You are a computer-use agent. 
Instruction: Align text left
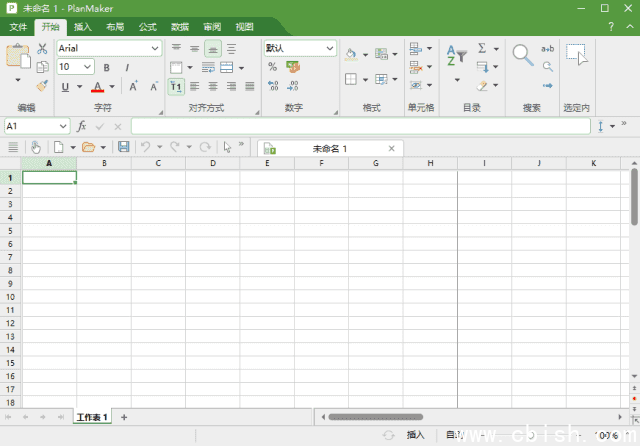click(195, 86)
